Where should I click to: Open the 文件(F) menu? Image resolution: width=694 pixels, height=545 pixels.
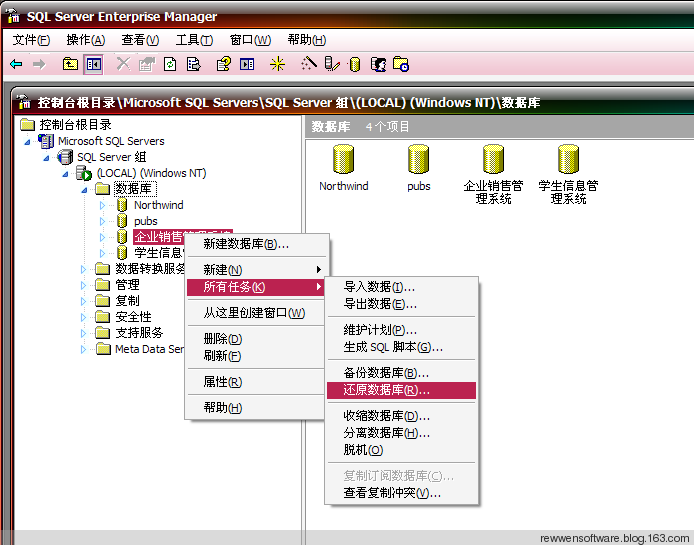pos(31,40)
